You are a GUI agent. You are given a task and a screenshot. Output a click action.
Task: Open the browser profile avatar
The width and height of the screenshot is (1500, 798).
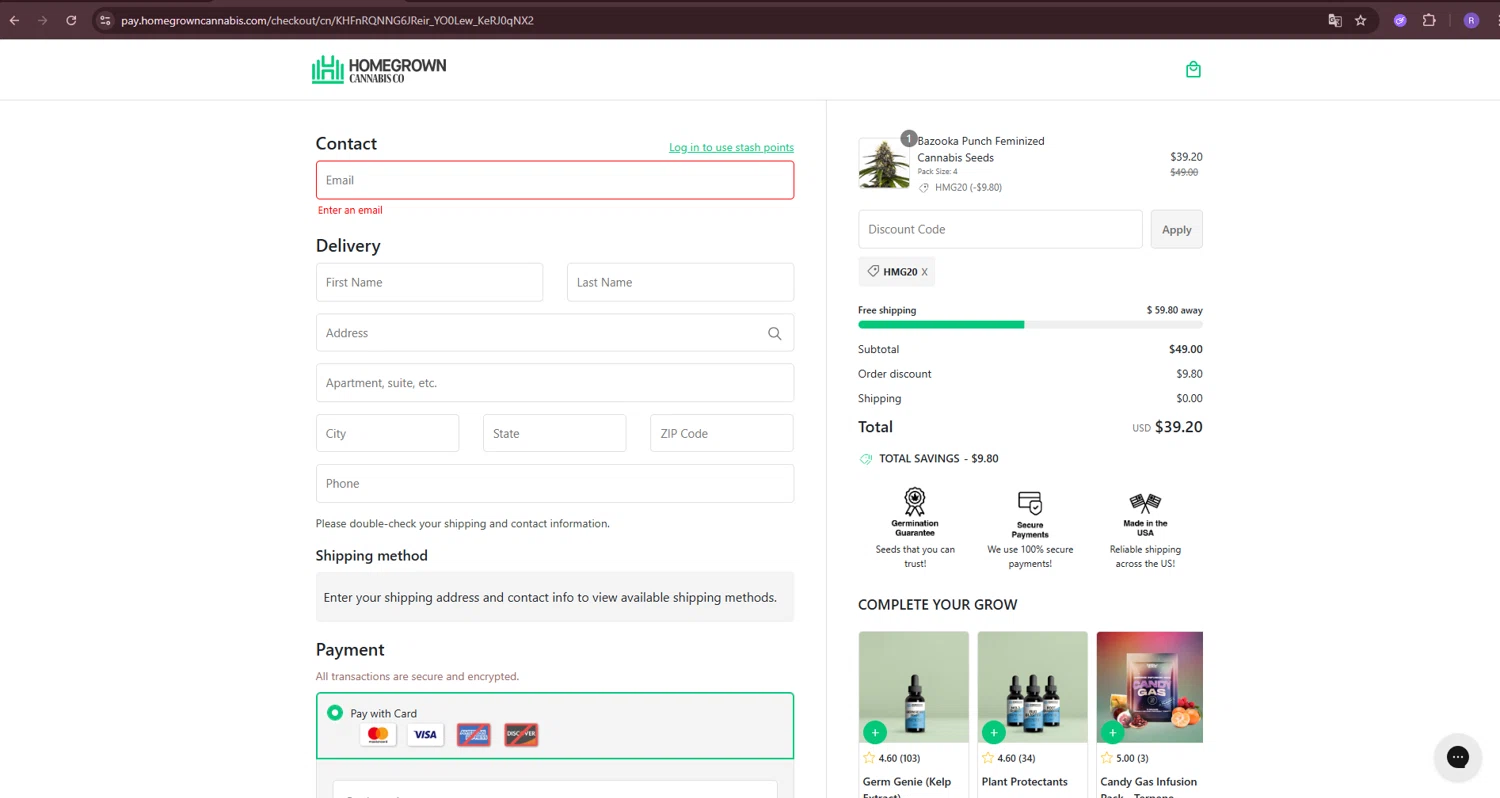1471,20
